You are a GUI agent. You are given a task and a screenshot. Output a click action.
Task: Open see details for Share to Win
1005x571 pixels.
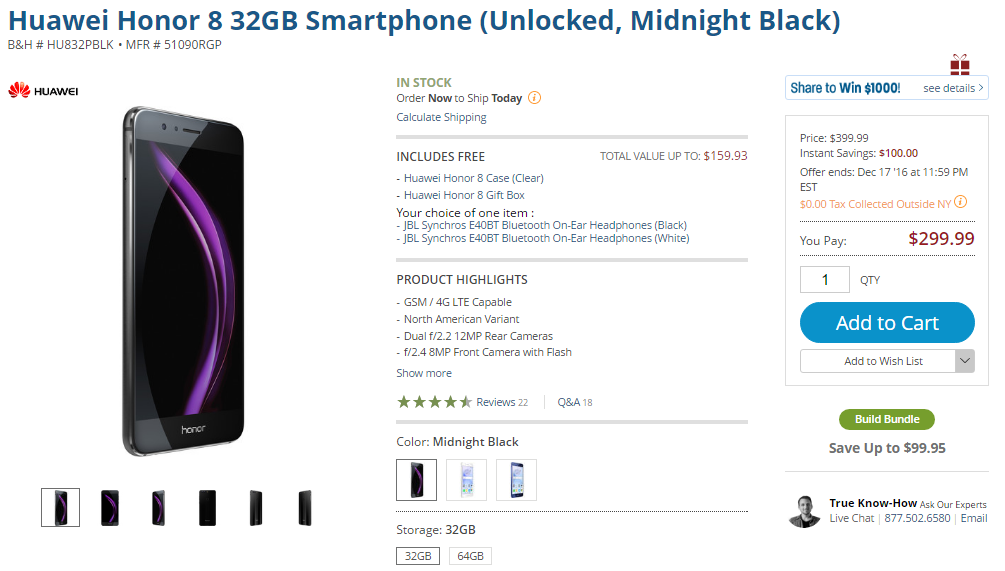[953, 88]
